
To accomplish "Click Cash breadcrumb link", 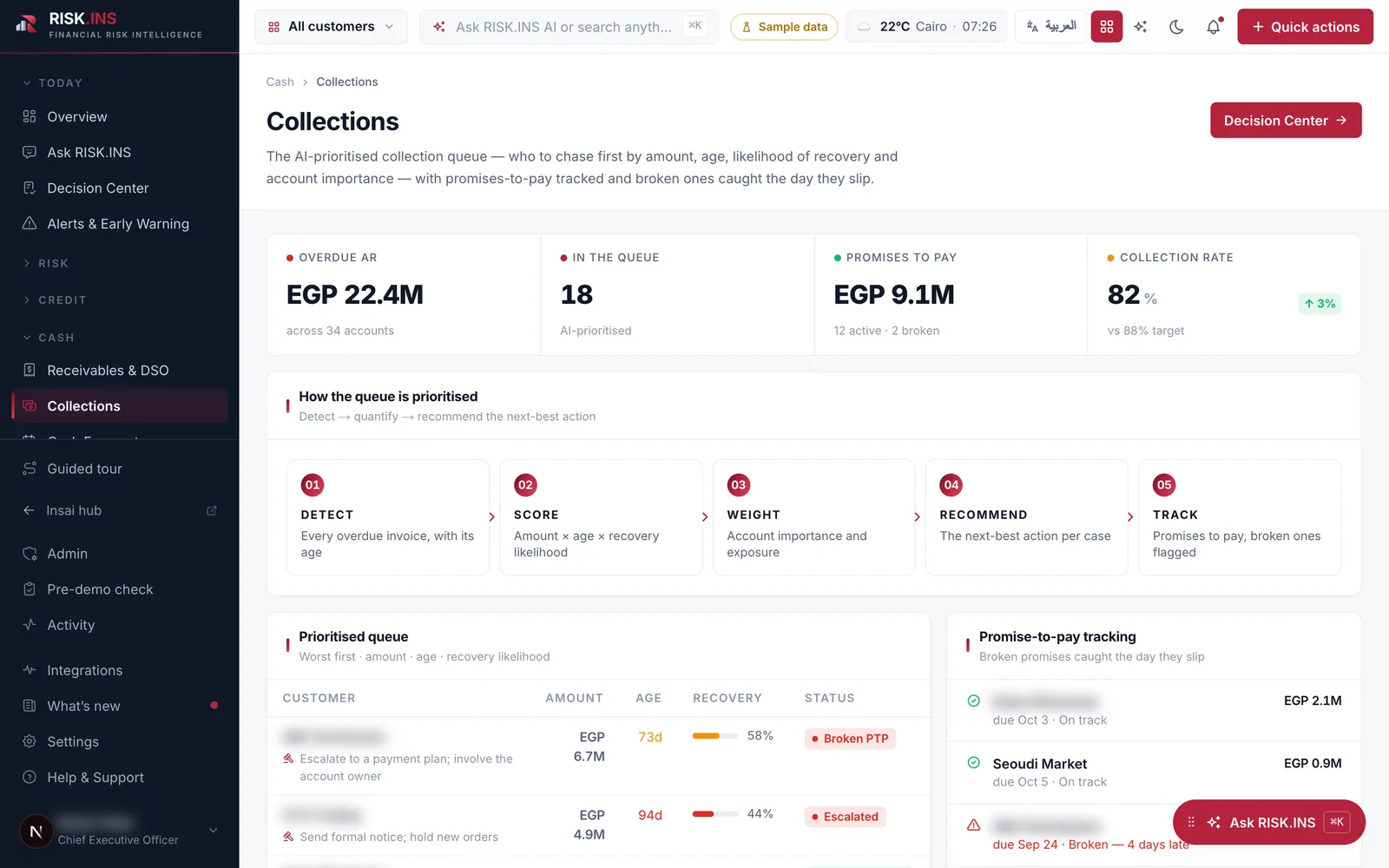I will coord(280,82).
